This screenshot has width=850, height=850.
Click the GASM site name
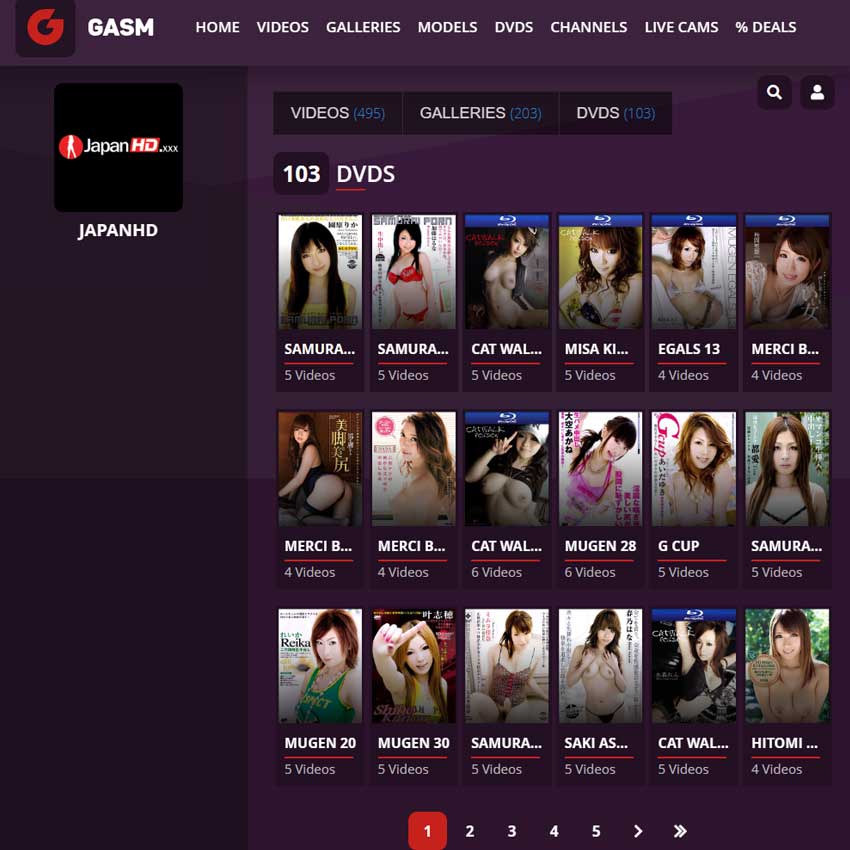(x=120, y=27)
